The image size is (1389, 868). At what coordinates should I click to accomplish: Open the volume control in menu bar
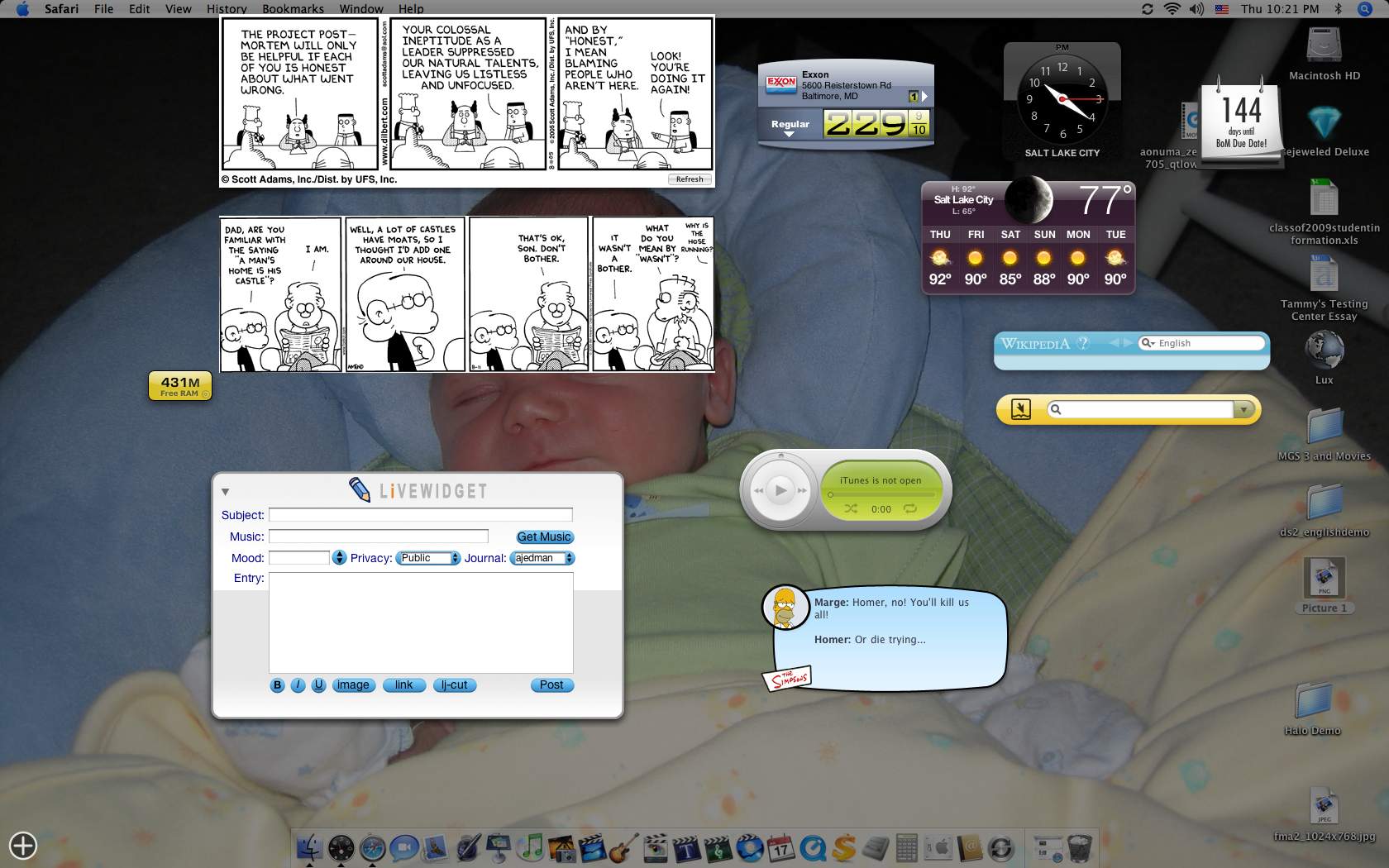(x=1196, y=9)
